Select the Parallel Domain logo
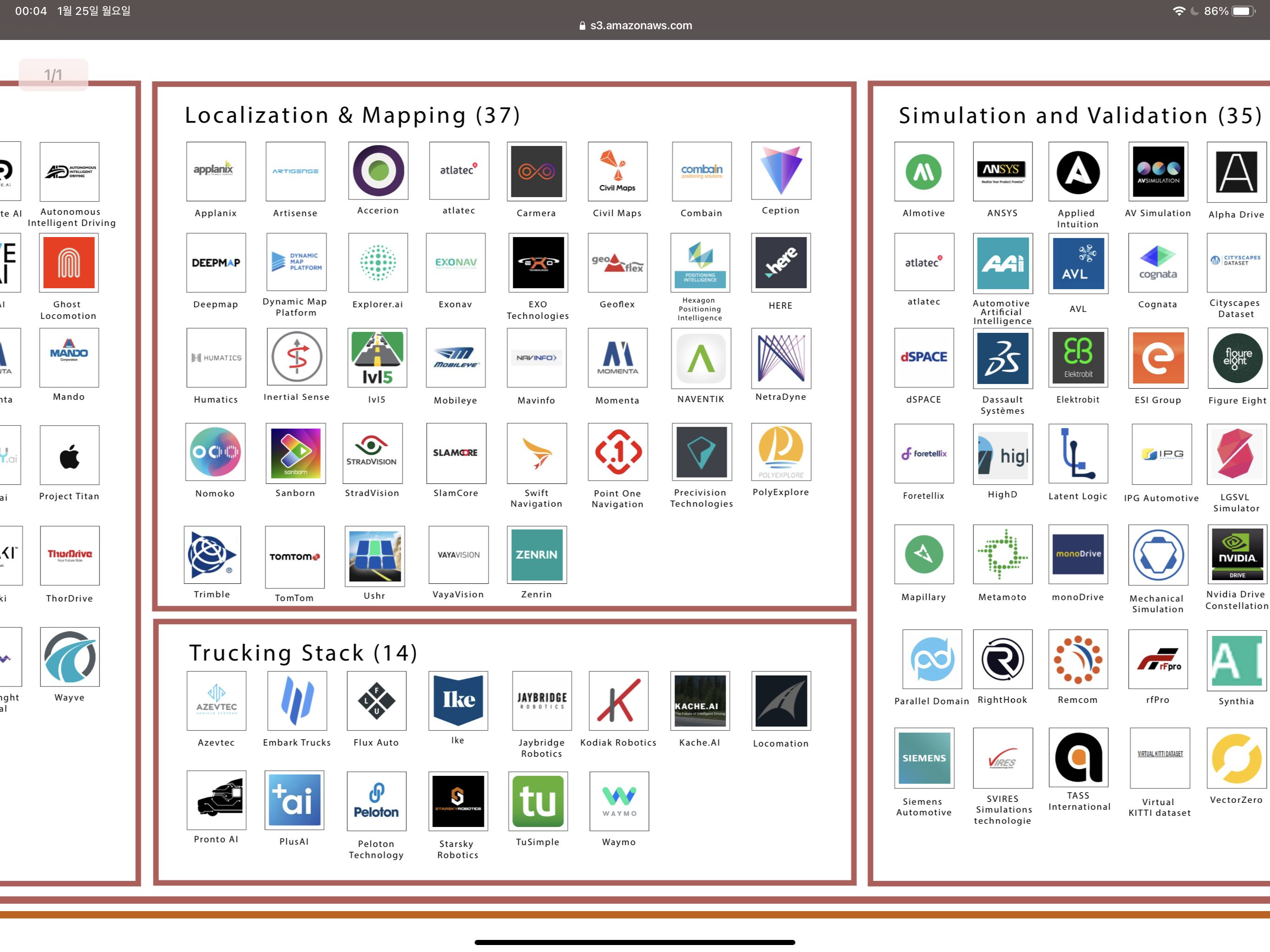Viewport: 1270px width, 952px height. pyautogui.click(x=932, y=659)
